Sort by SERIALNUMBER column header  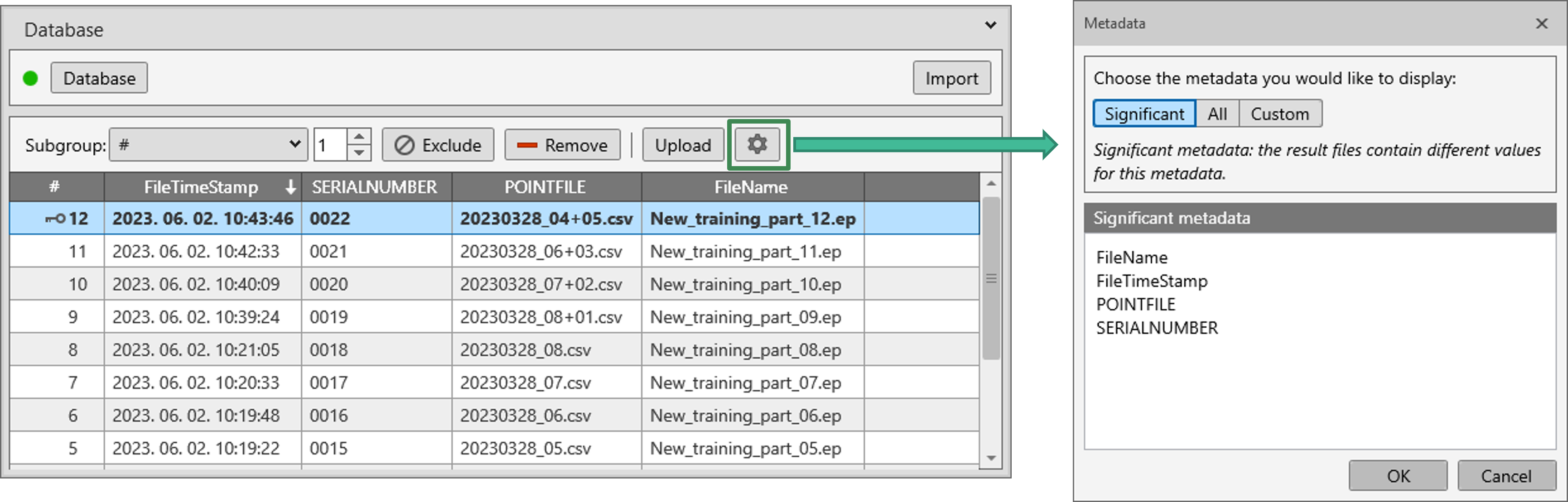point(375,187)
